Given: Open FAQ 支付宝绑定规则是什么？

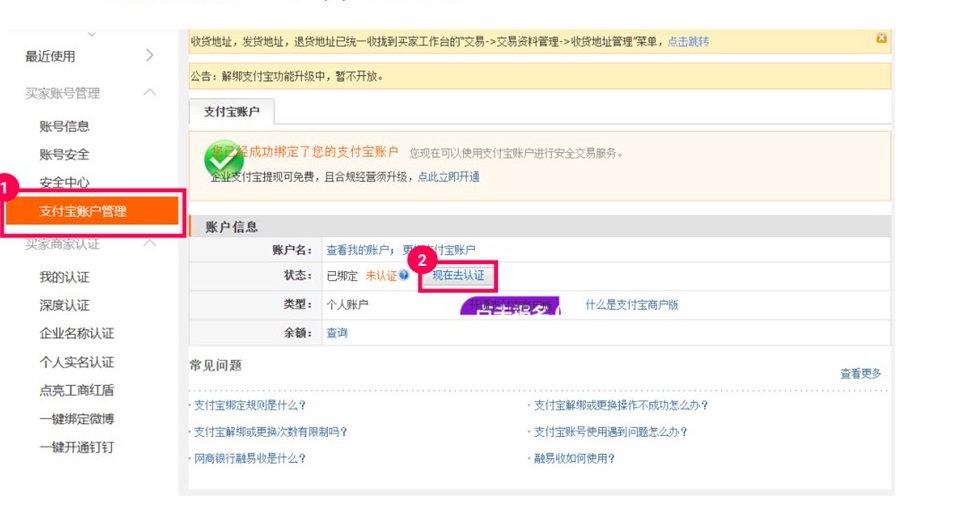Looking at the screenshot, I should [250, 406].
